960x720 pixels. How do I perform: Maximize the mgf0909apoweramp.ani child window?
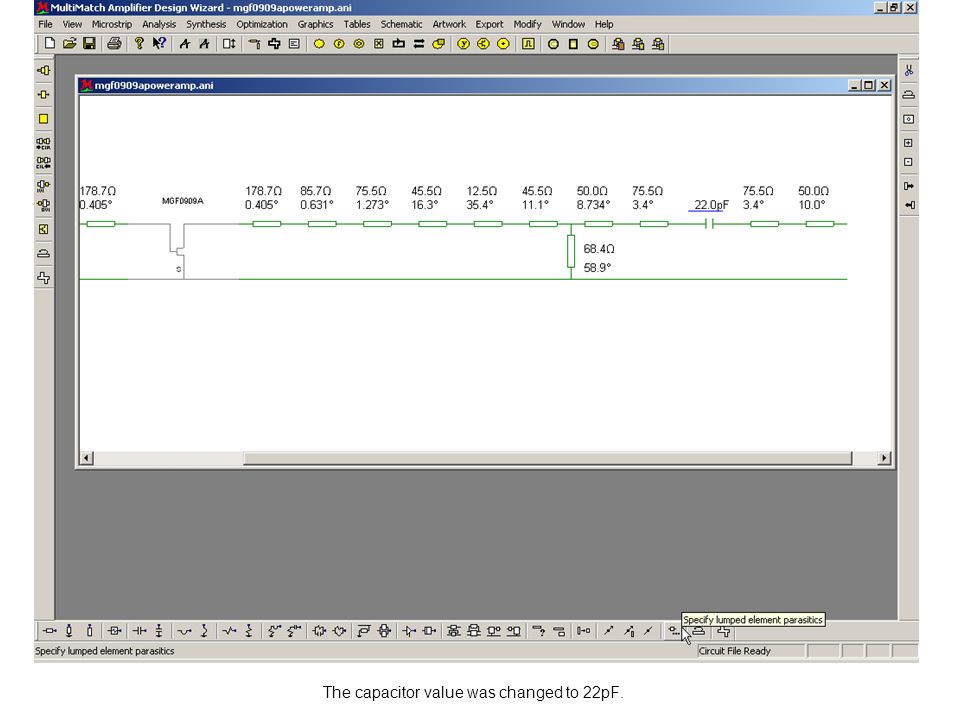tap(868, 85)
